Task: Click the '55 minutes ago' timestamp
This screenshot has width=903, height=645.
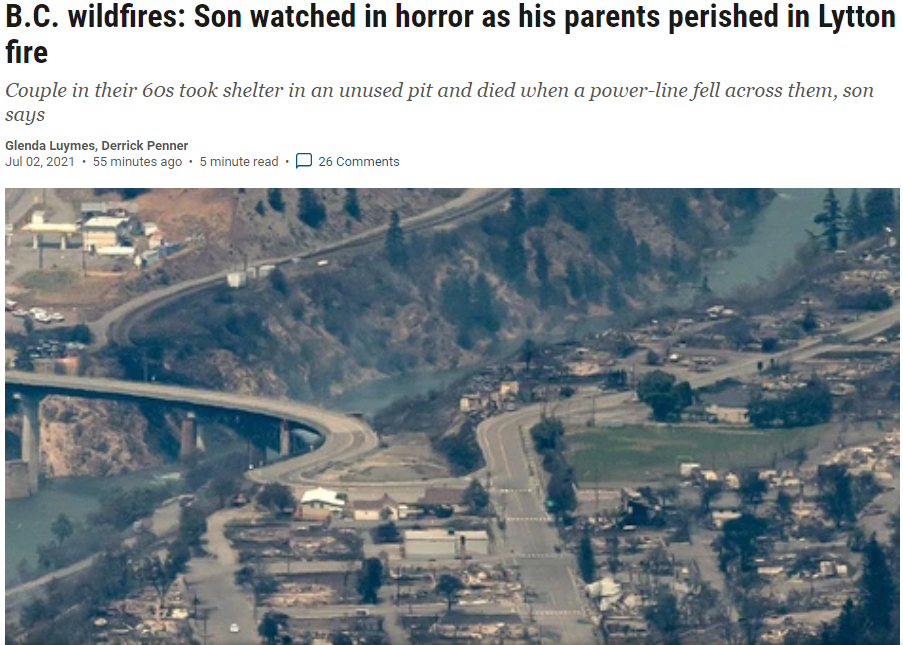Action: coord(137,162)
